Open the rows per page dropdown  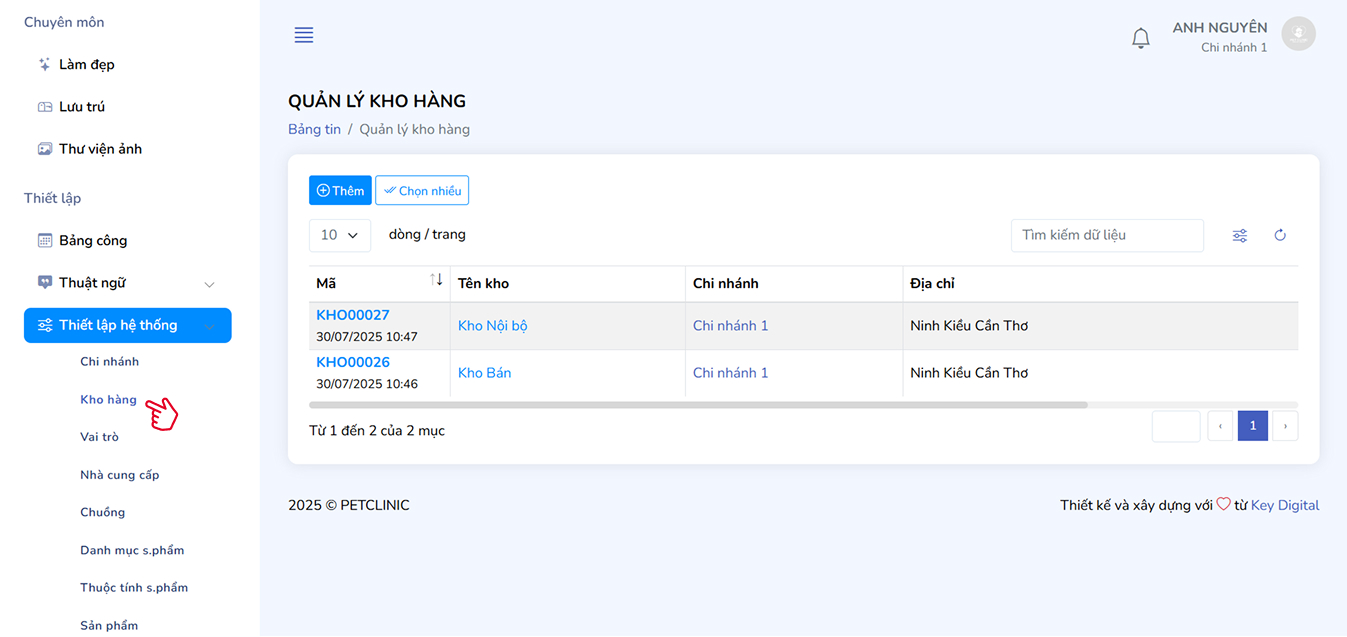[340, 235]
